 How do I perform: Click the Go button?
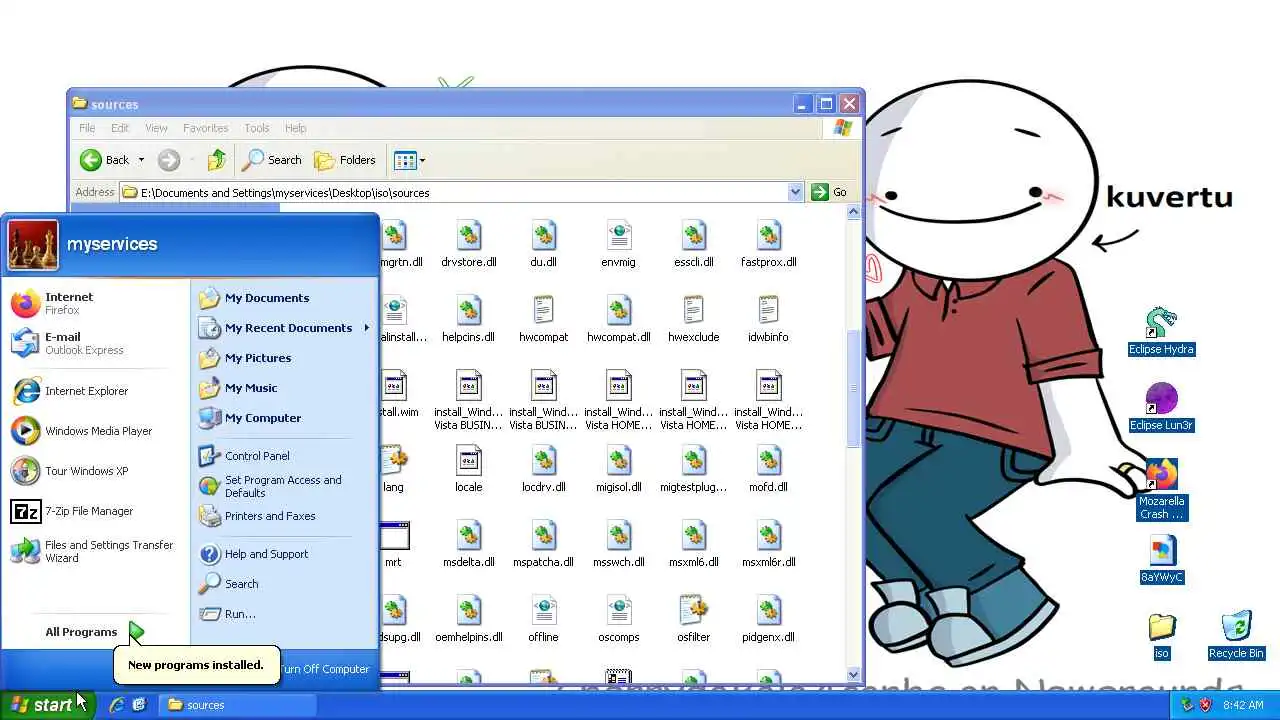pyautogui.click(x=830, y=192)
